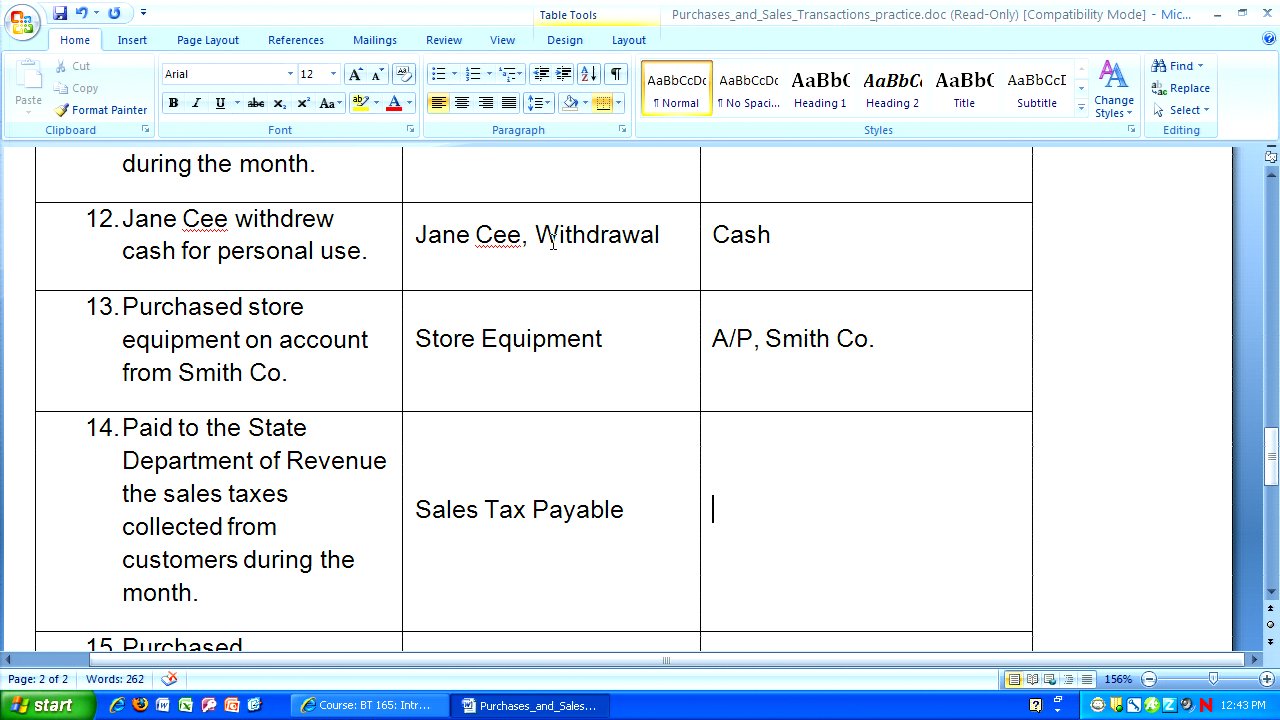The image size is (1280, 720).
Task: Click the Sort A-Z icon
Action: (588, 74)
